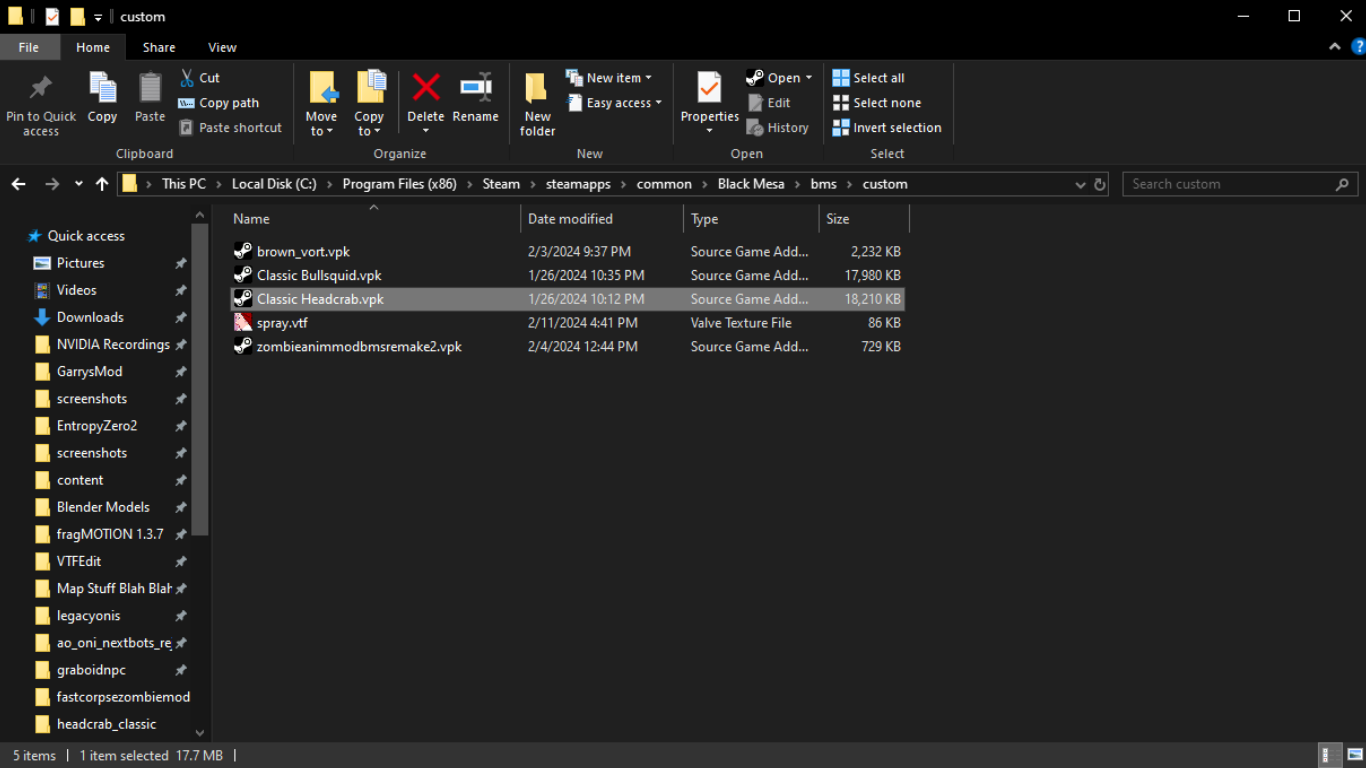Sort files by the Name column
Image resolution: width=1366 pixels, height=768 pixels.
click(x=374, y=219)
